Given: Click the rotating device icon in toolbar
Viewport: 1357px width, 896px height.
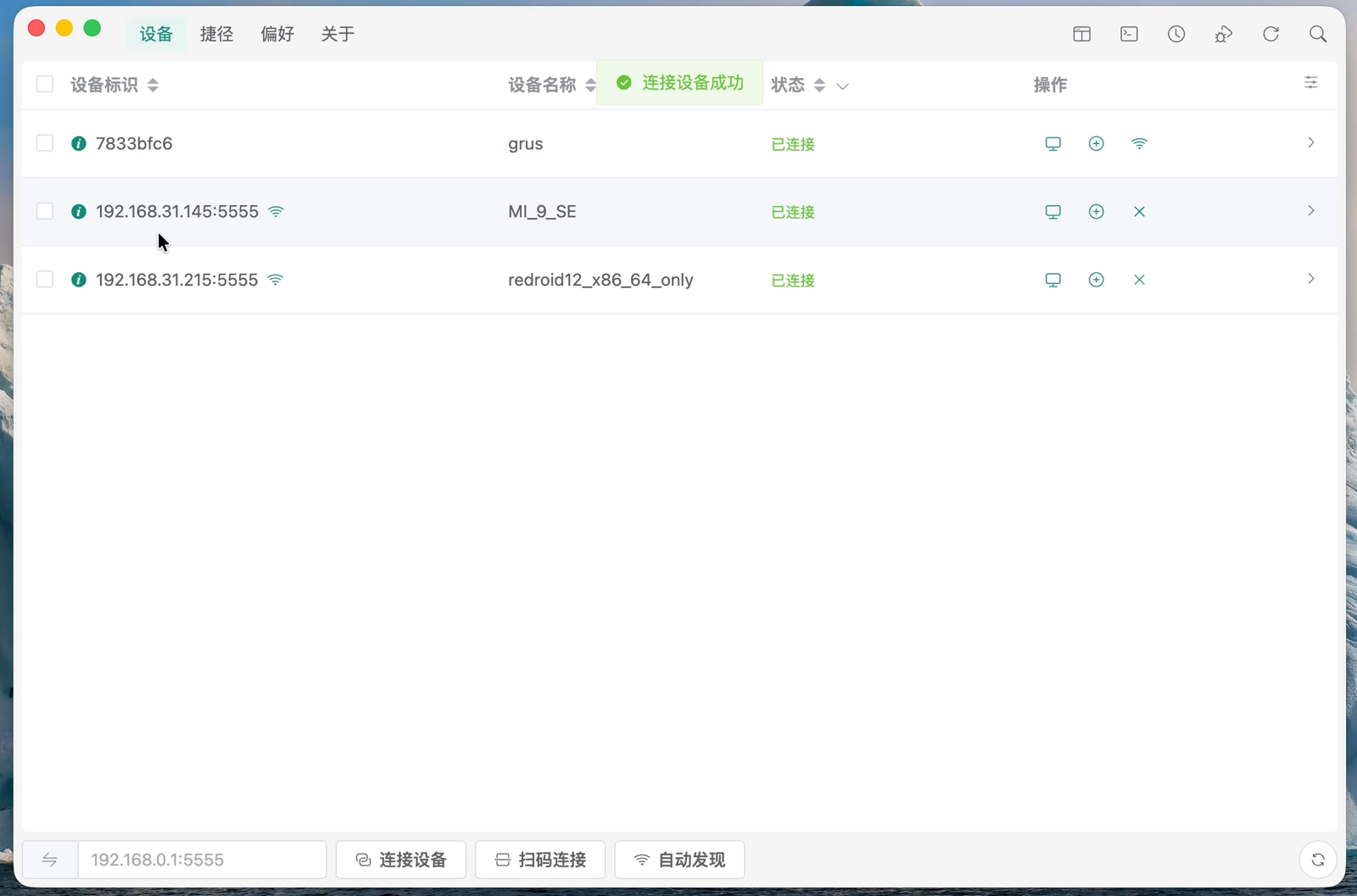Looking at the screenshot, I should point(1223,34).
